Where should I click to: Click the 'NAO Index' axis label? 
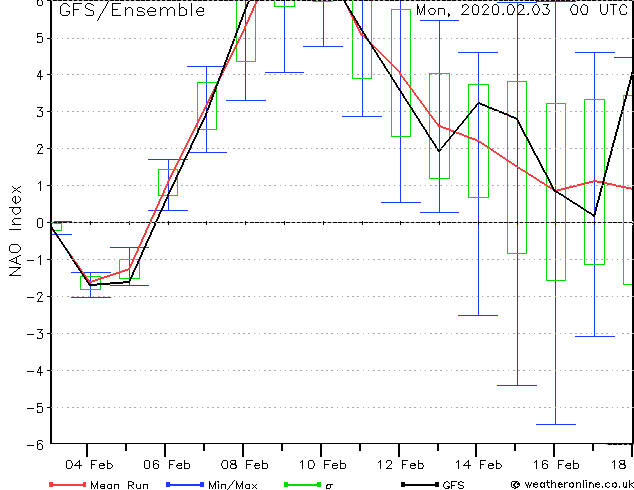[15, 231]
